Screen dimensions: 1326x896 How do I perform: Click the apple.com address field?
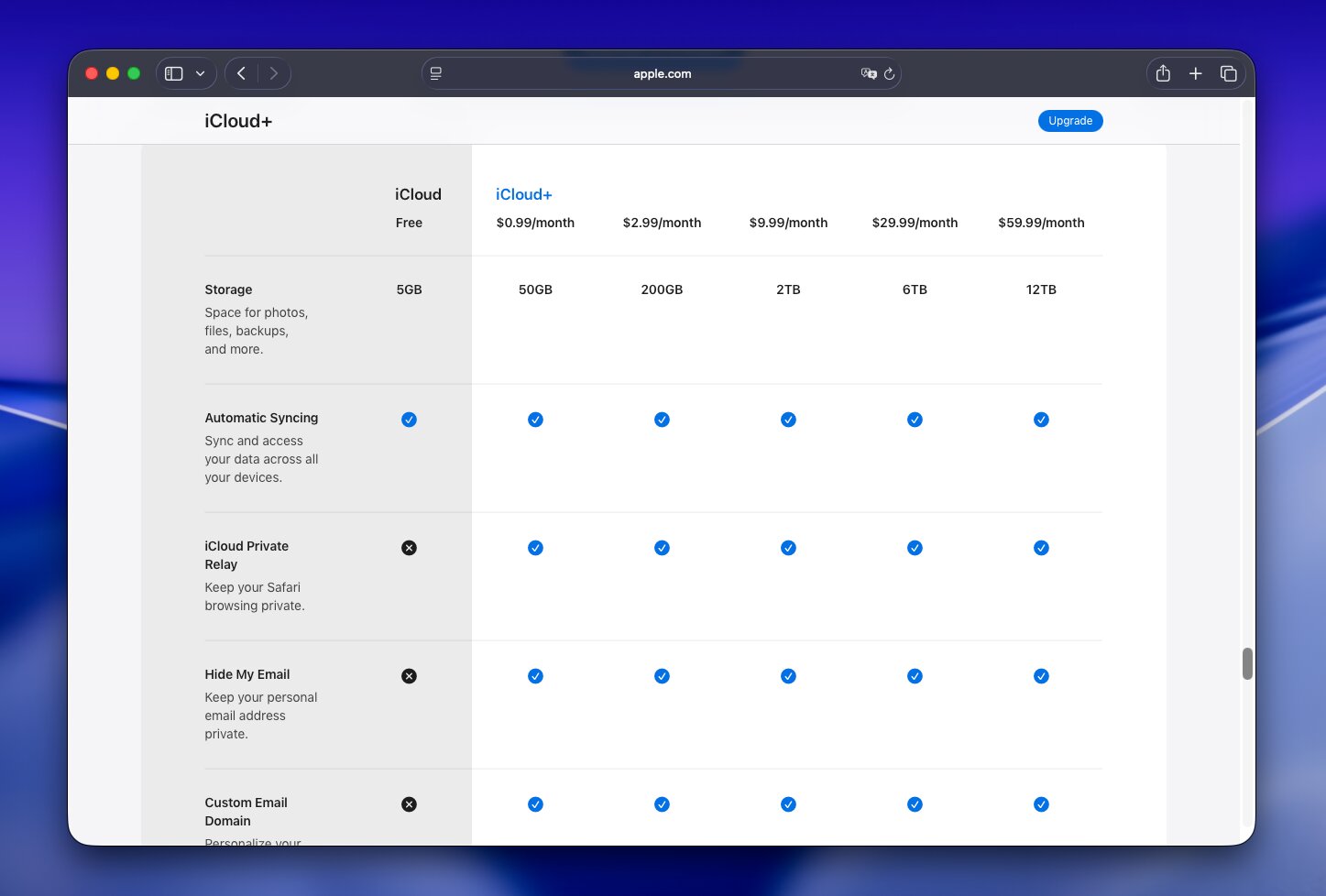[x=662, y=73]
